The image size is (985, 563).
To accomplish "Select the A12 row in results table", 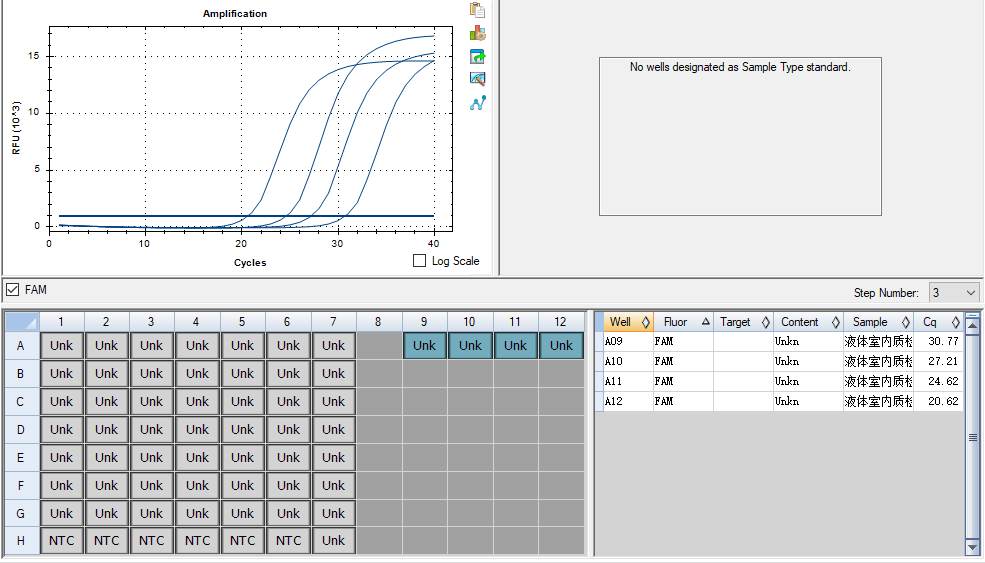I will point(779,402).
